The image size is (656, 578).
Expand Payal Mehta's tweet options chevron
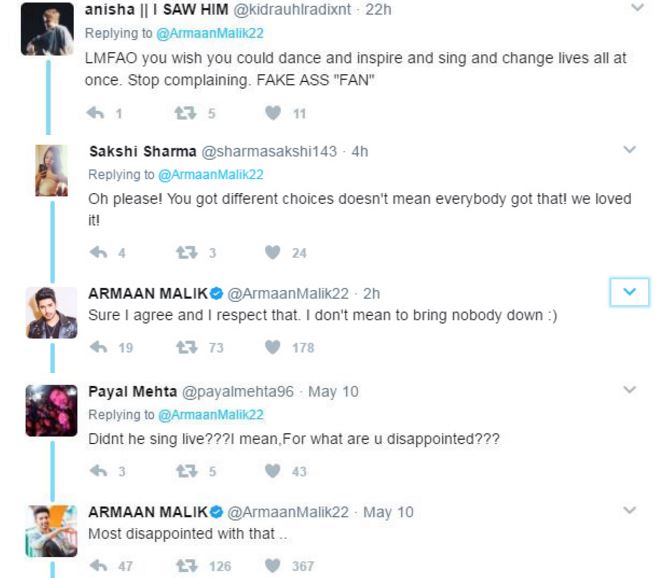629,388
